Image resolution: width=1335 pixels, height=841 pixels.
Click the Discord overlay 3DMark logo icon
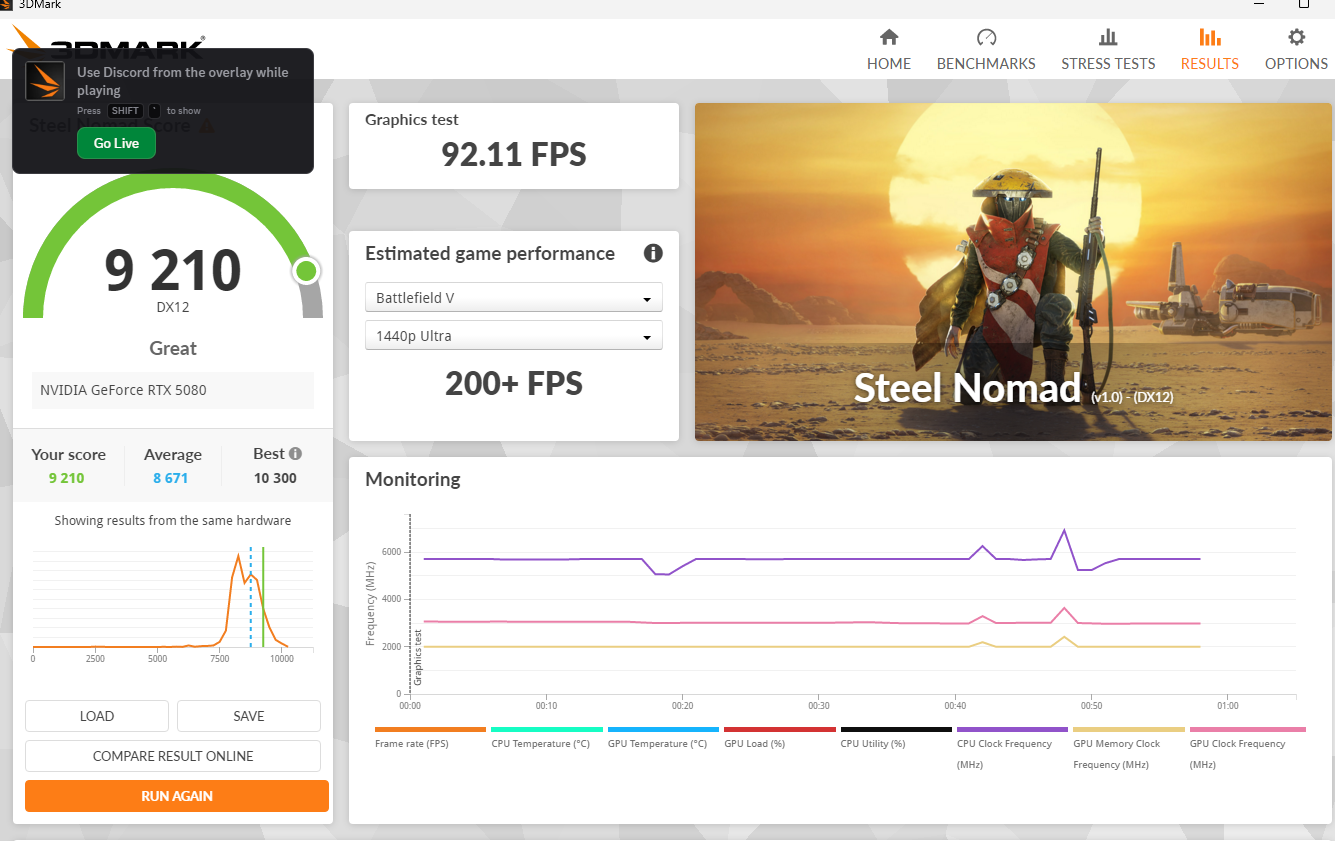coord(45,81)
